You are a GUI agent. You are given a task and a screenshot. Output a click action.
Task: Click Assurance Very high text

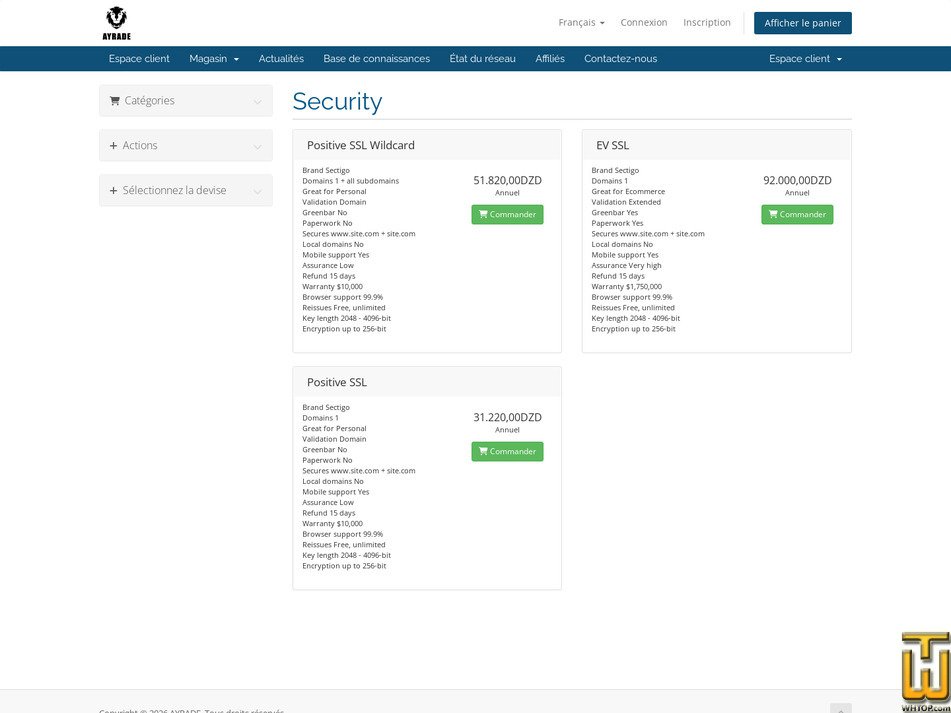627,266
